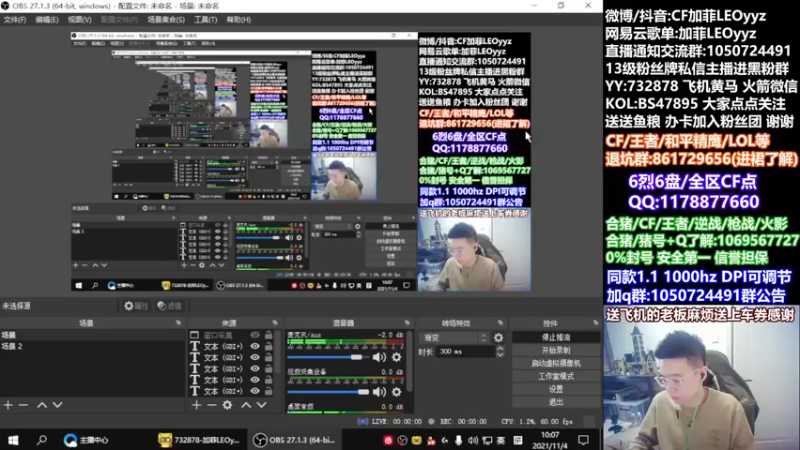Open 设置 in the controls panel
800x450 pixels.
tap(556, 389)
